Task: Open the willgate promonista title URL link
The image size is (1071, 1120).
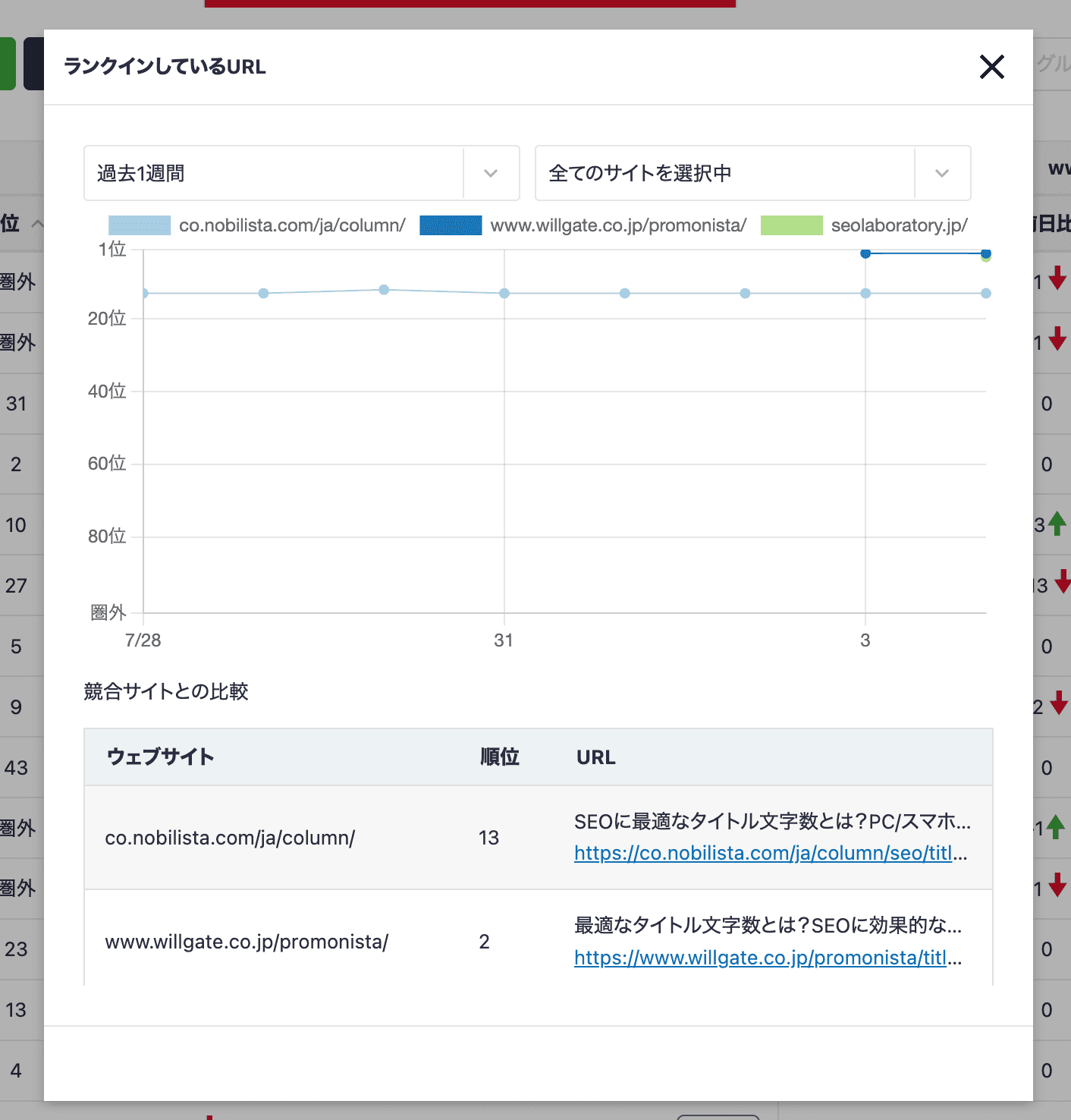Action: tap(768, 958)
